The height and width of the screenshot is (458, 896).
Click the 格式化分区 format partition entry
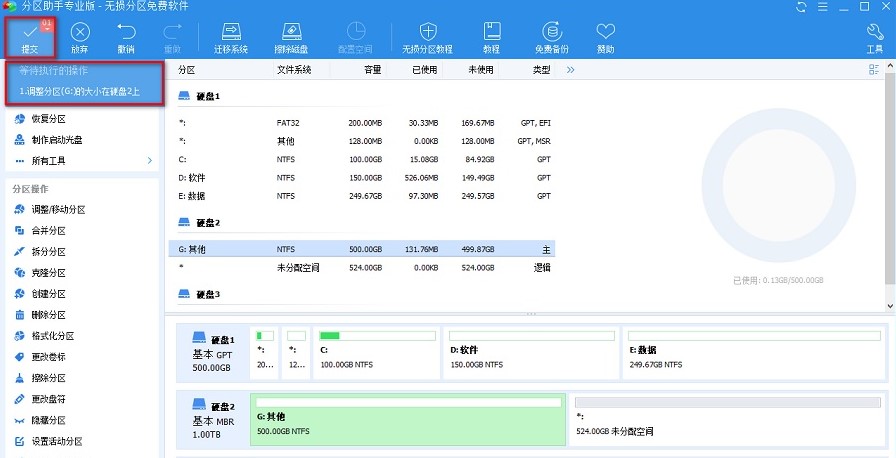click(53, 336)
